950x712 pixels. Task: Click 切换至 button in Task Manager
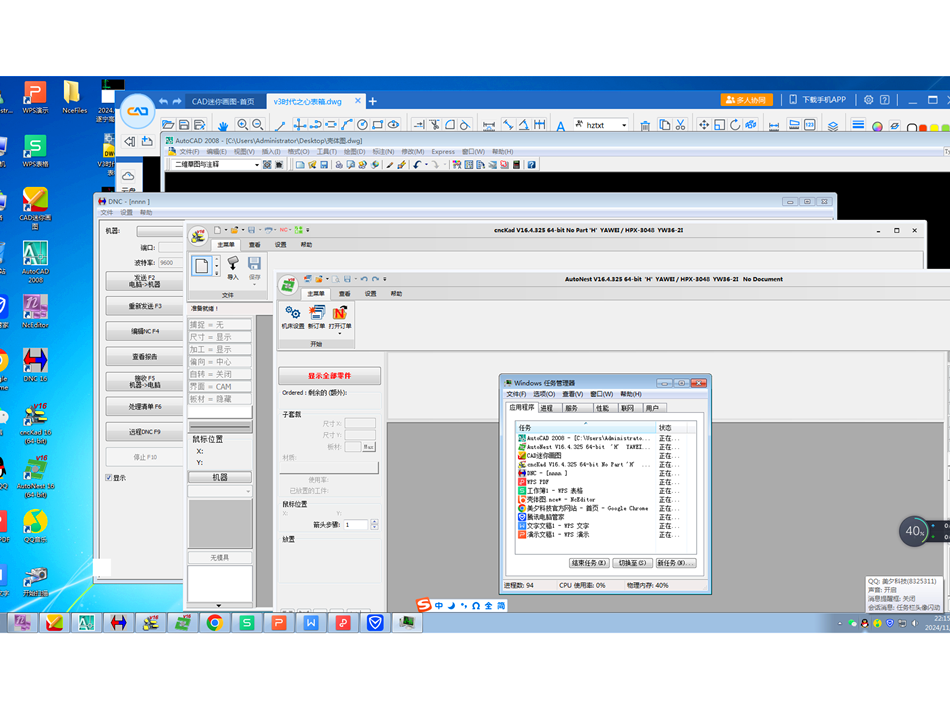point(633,563)
